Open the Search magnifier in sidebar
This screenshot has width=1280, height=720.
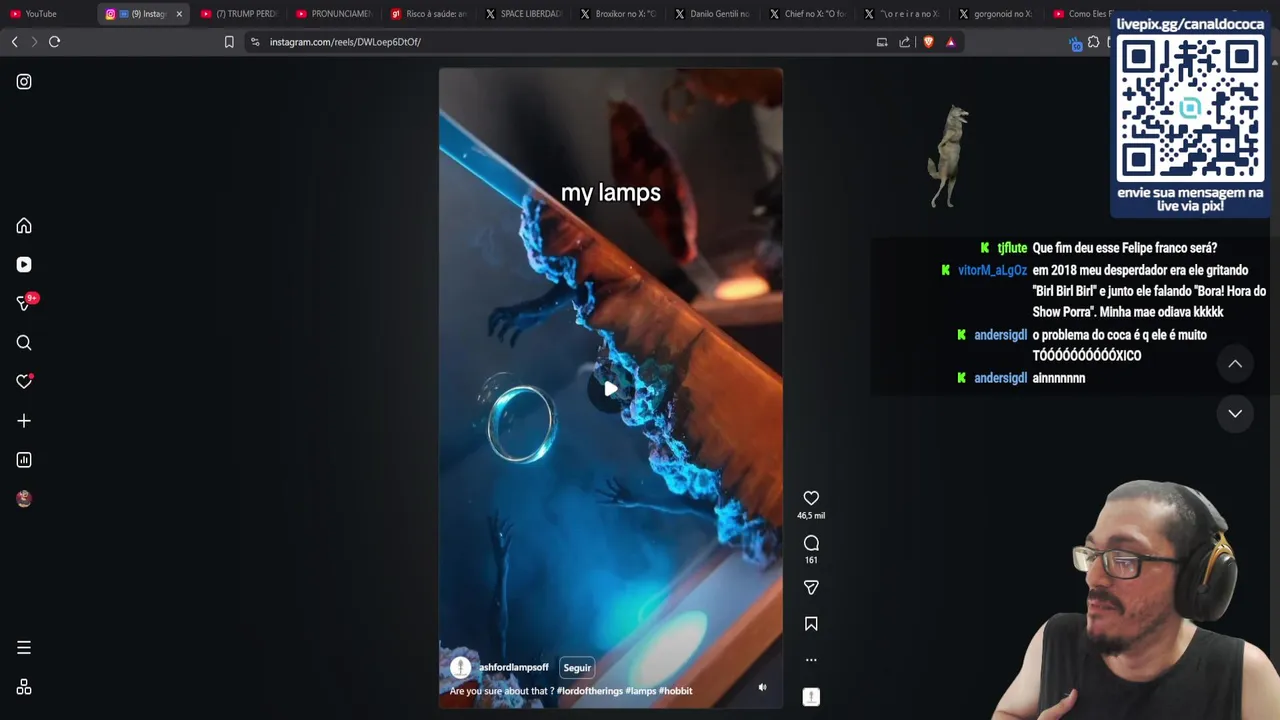click(x=24, y=343)
